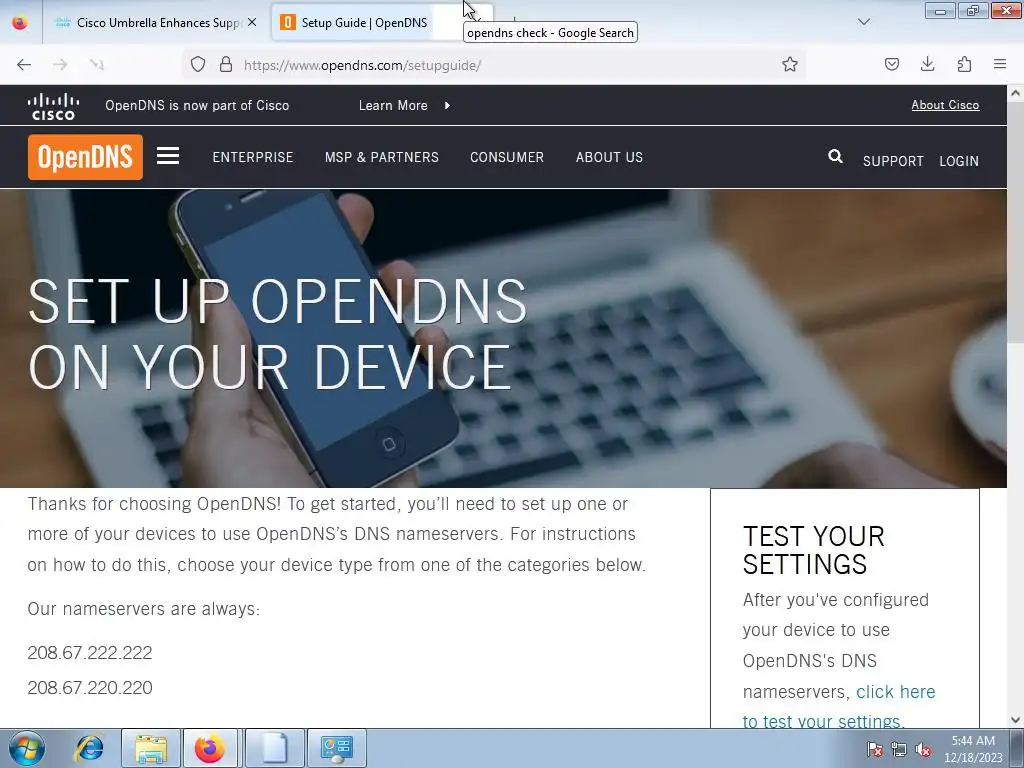Open the CONSUMER menu
This screenshot has width=1024, height=768.
pyautogui.click(x=507, y=157)
